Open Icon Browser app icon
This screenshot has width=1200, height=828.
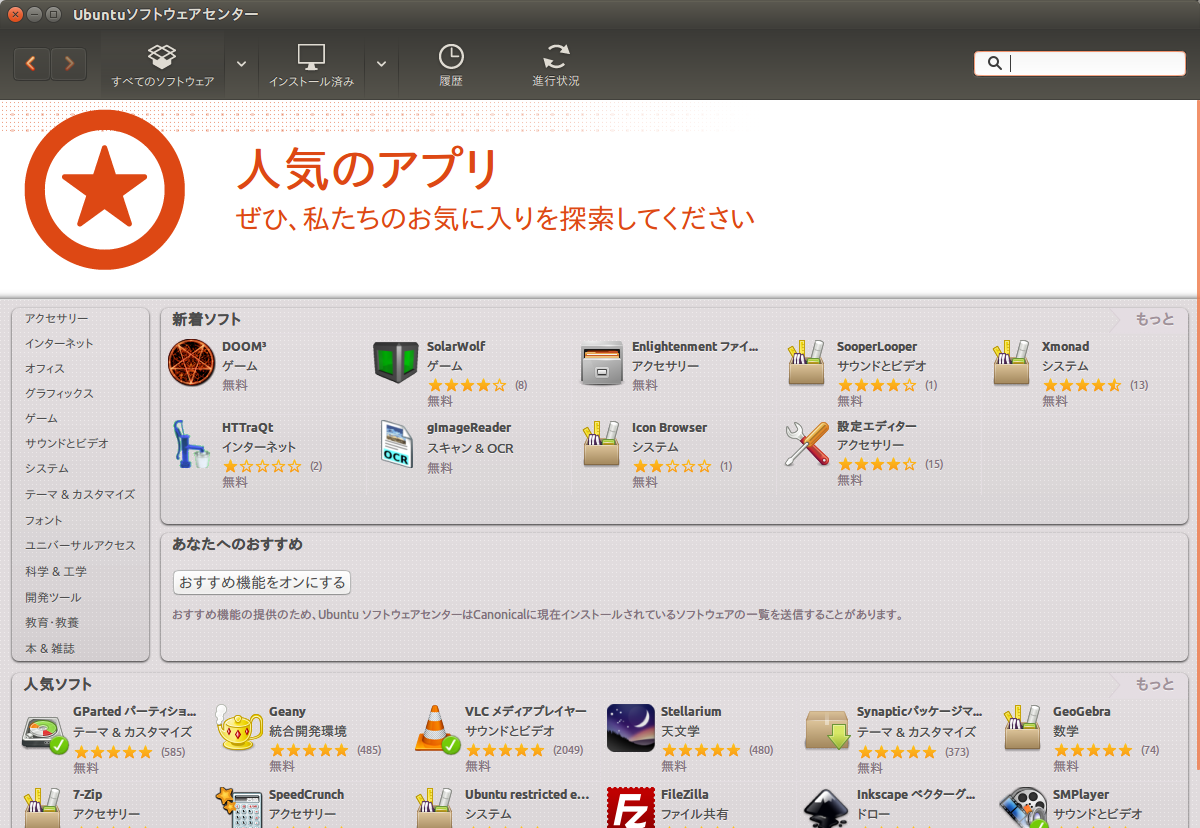click(602, 444)
